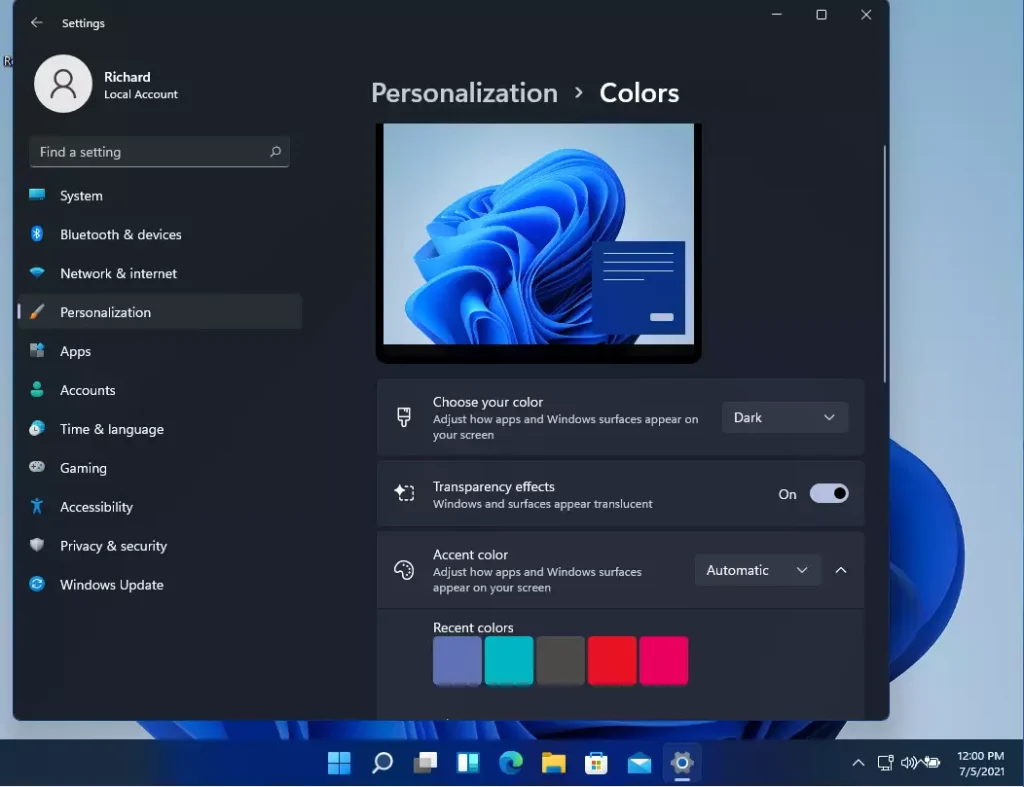Screen dimensions: 1024x787
Task: Collapse the Accent color section chevron
Action: click(x=841, y=570)
